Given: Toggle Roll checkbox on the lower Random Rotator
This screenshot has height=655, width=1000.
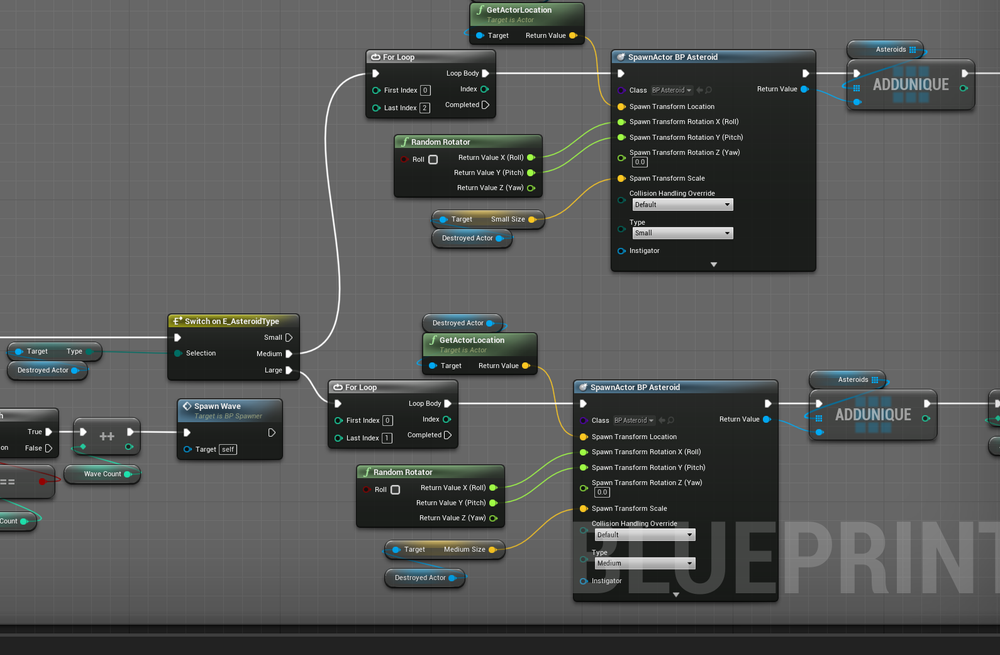Looking at the screenshot, I should tap(395, 490).
